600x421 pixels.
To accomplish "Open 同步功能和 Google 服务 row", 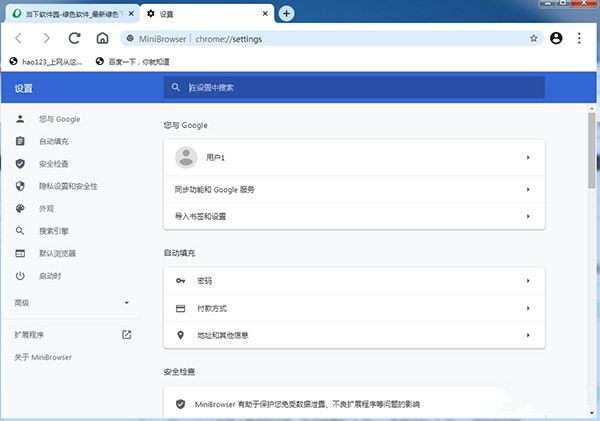I will click(x=354, y=188).
